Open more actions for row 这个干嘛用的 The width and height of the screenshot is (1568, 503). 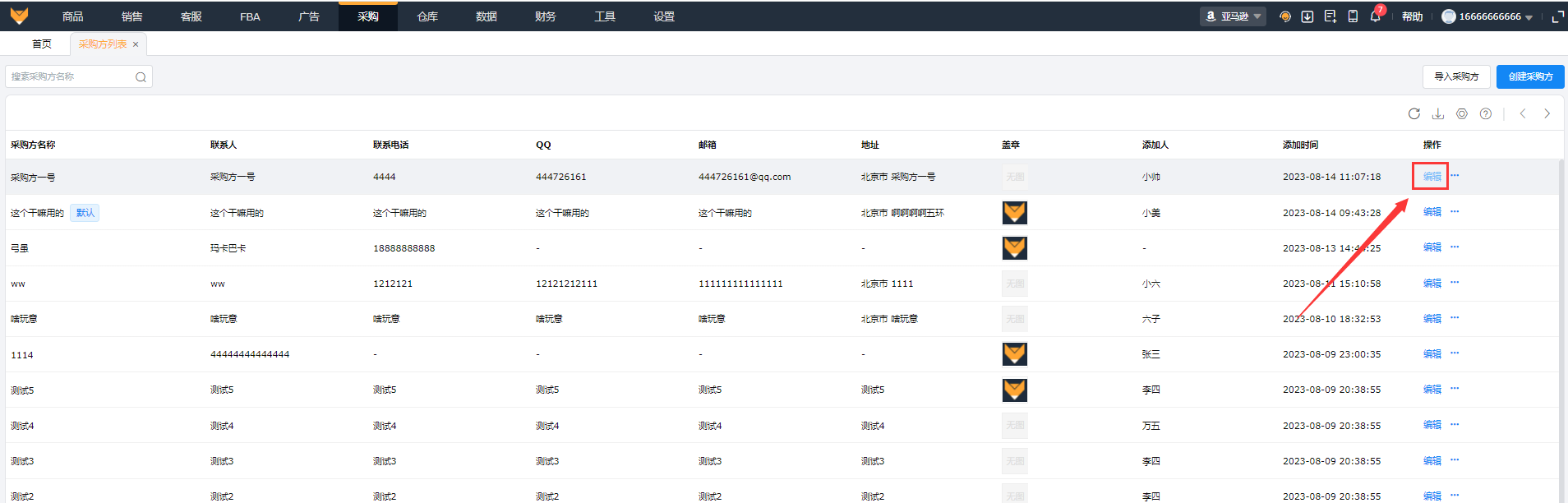(x=1455, y=212)
